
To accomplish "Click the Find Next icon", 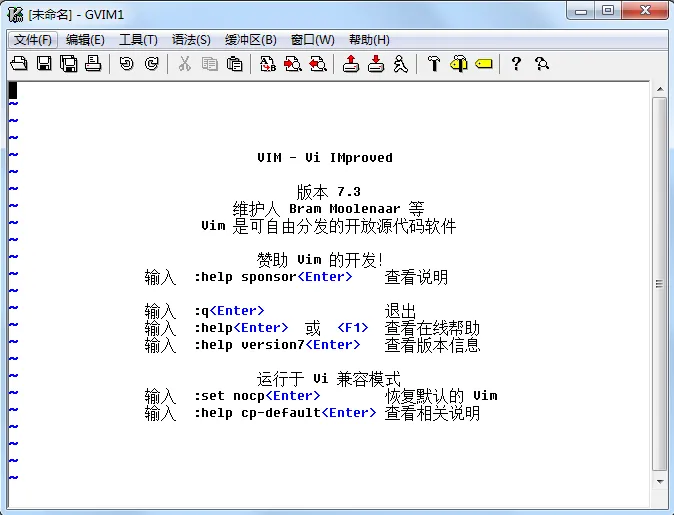I will tap(293, 64).
